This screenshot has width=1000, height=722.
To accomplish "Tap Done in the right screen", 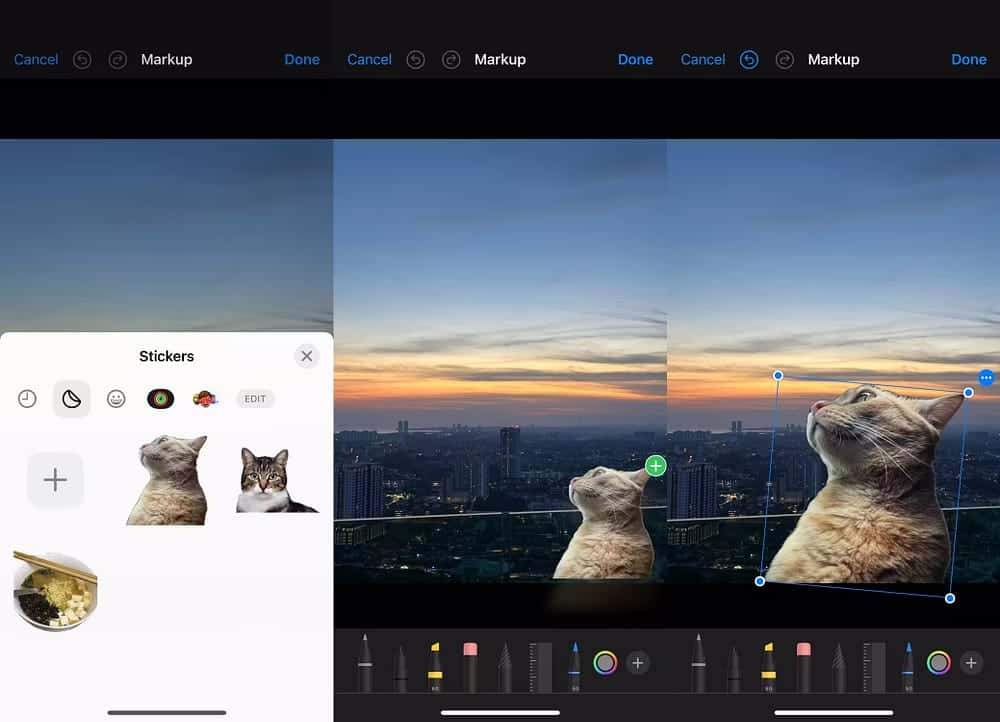I will point(969,59).
